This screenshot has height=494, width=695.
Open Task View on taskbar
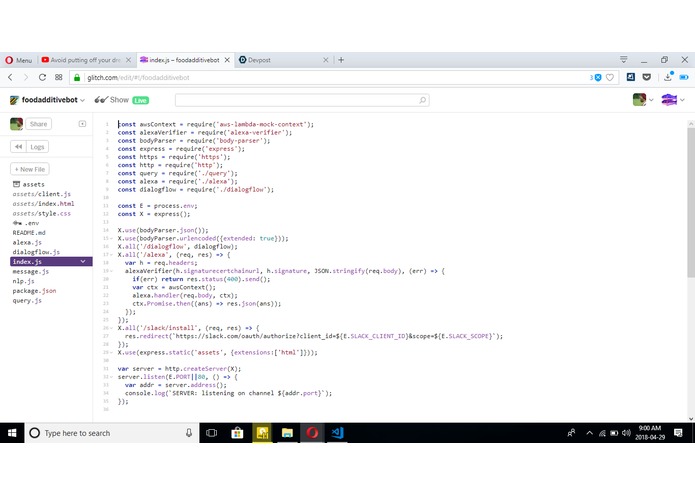tap(211, 433)
